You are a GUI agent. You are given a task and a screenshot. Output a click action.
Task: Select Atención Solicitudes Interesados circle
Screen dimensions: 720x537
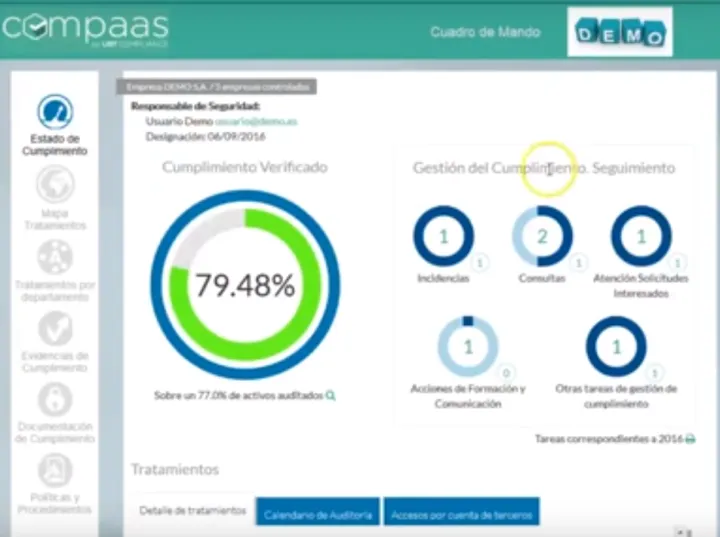pyautogui.click(x=641, y=236)
